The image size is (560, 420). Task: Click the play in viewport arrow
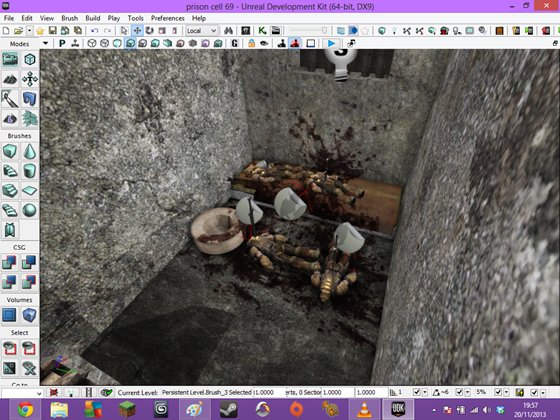(331, 44)
